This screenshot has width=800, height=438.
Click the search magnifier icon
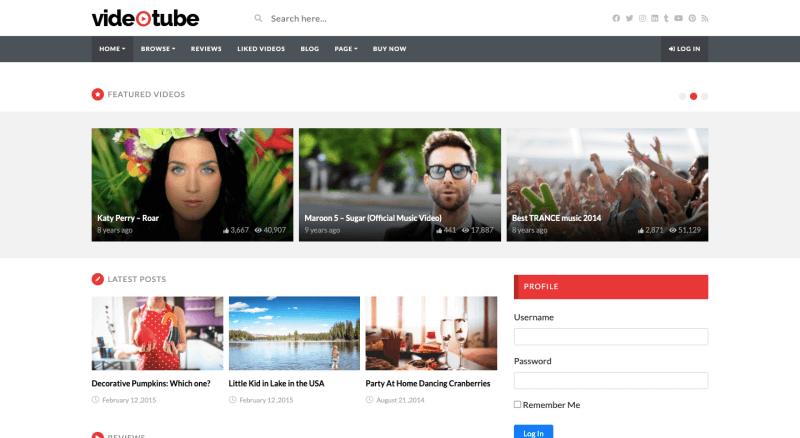[259, 18]
